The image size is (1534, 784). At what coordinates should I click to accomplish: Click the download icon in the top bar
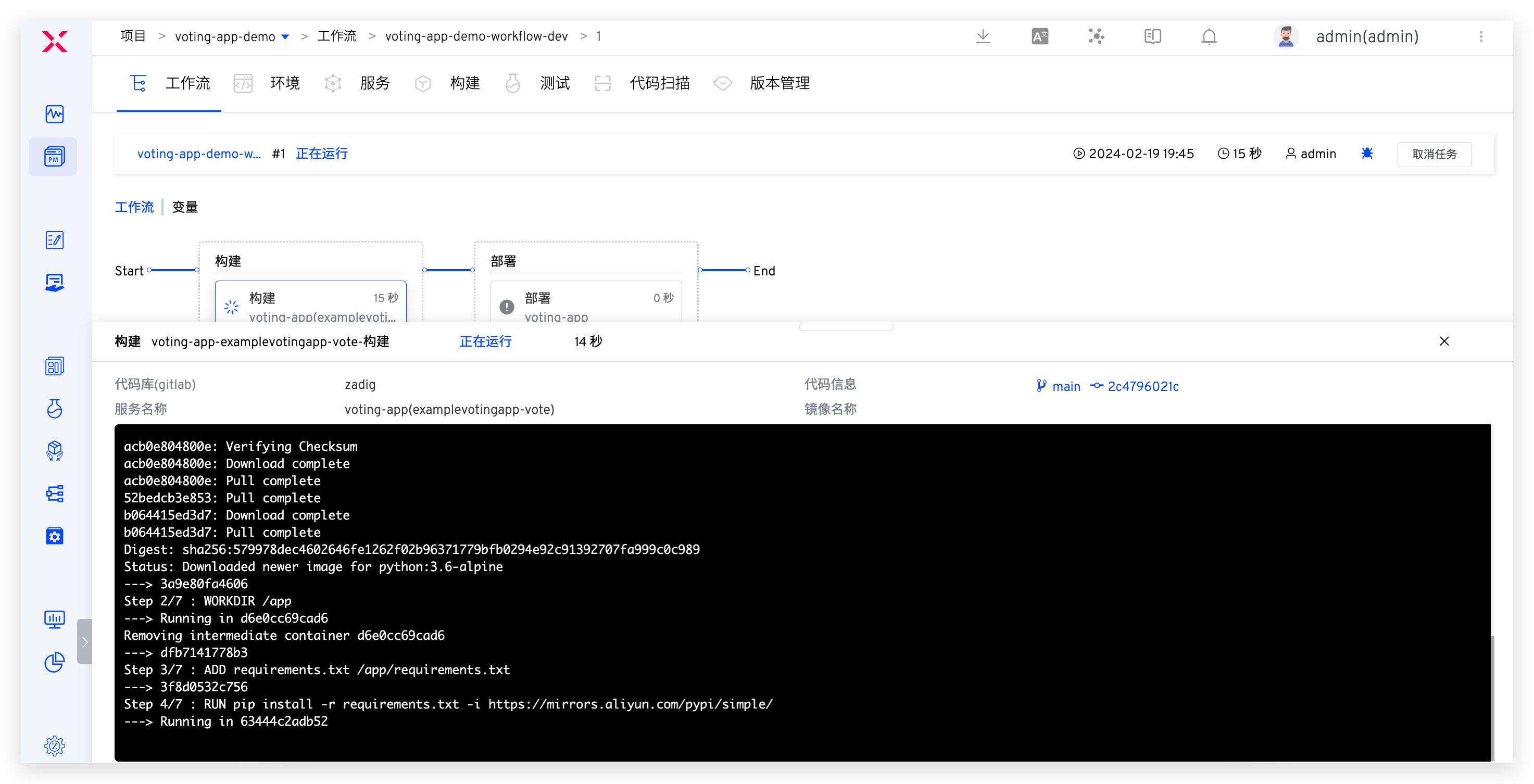coord(983,36)
